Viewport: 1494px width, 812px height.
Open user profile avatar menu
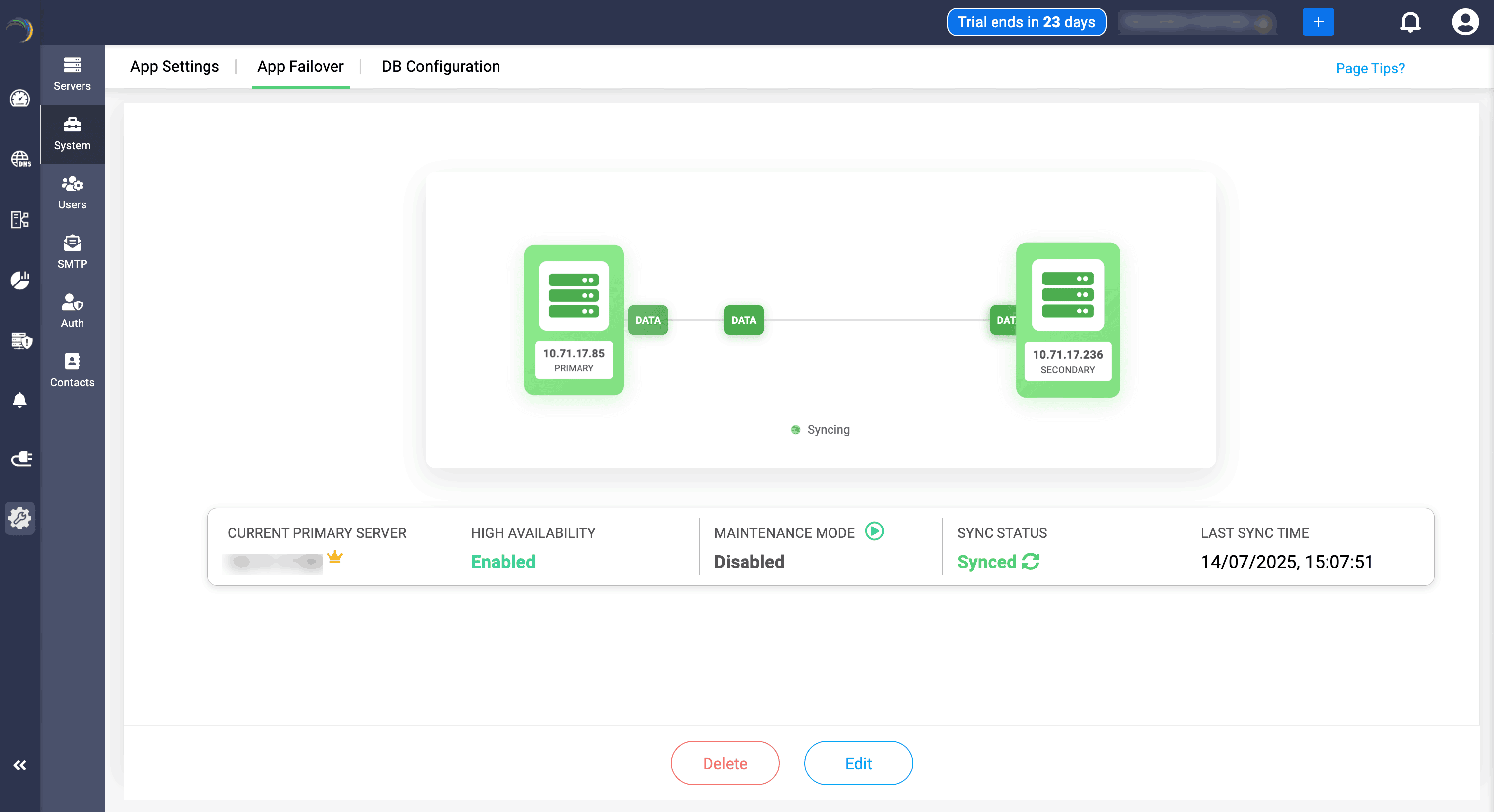(x=1464, y=23)
